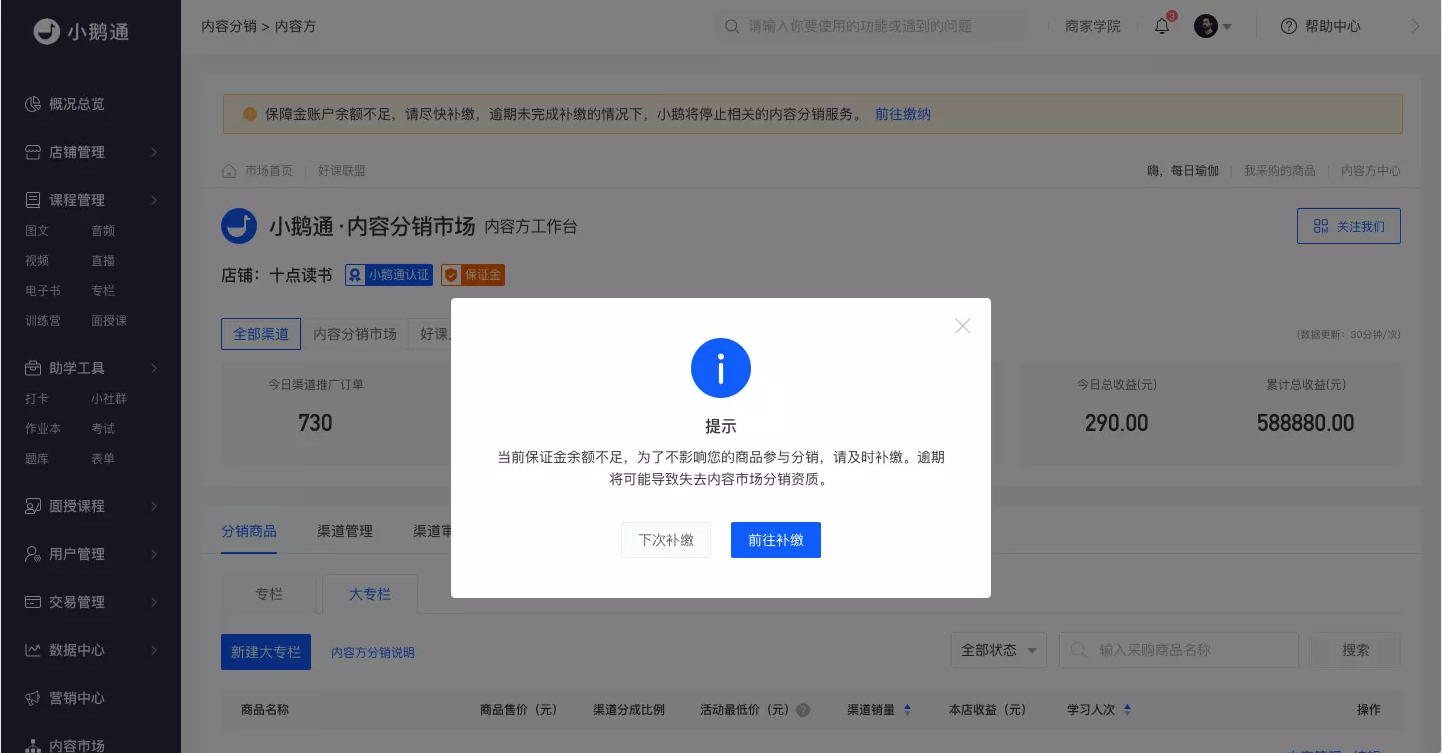Sort by 渠道销量 arrows icon
Screen dimensions: 1442x753
coord(907,710)
